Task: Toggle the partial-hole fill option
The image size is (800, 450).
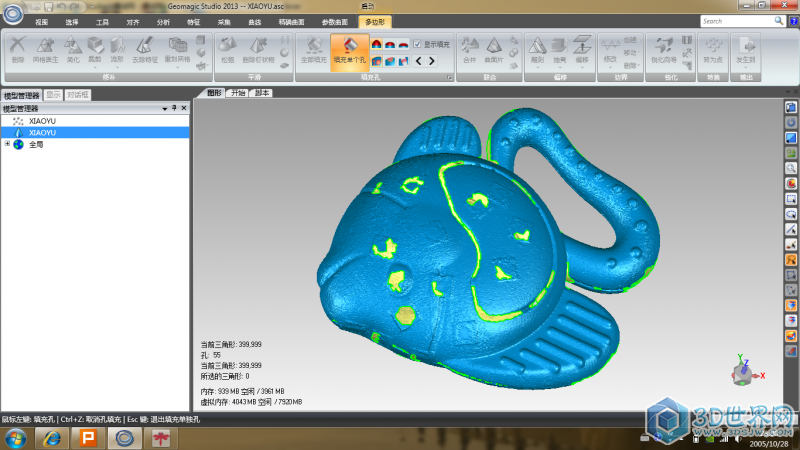Action: click(390, 61)
